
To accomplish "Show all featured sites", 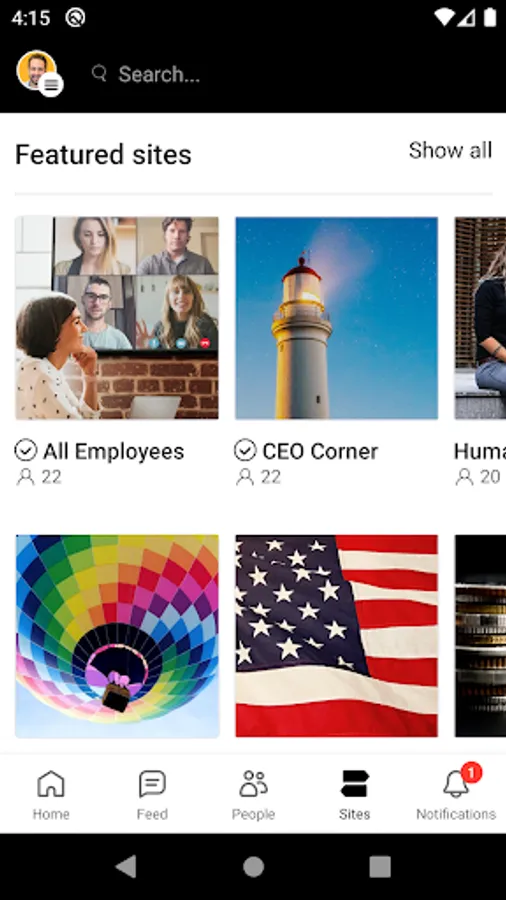I will click(450, 150).
